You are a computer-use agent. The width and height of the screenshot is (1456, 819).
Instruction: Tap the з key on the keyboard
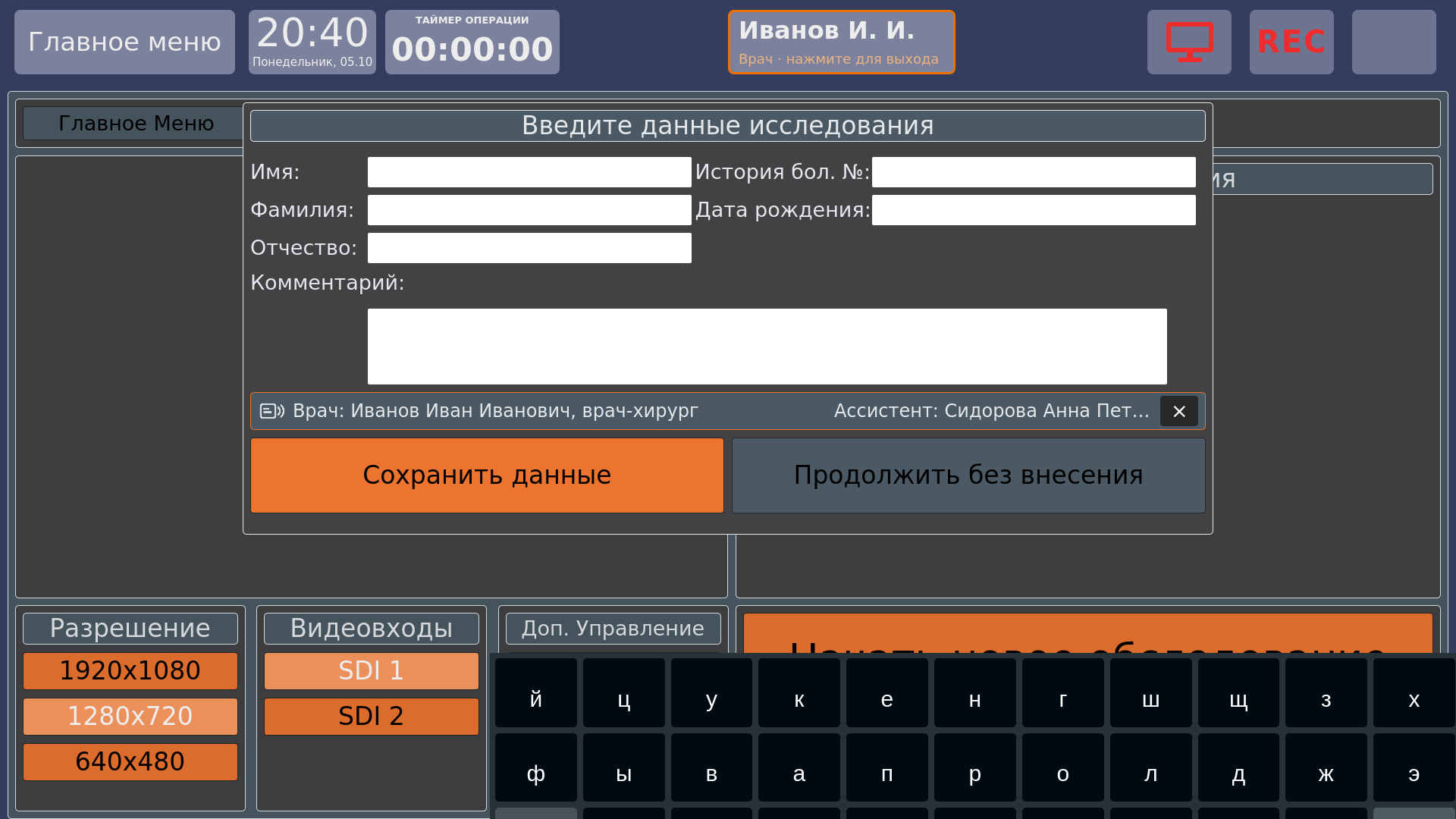1326,692
